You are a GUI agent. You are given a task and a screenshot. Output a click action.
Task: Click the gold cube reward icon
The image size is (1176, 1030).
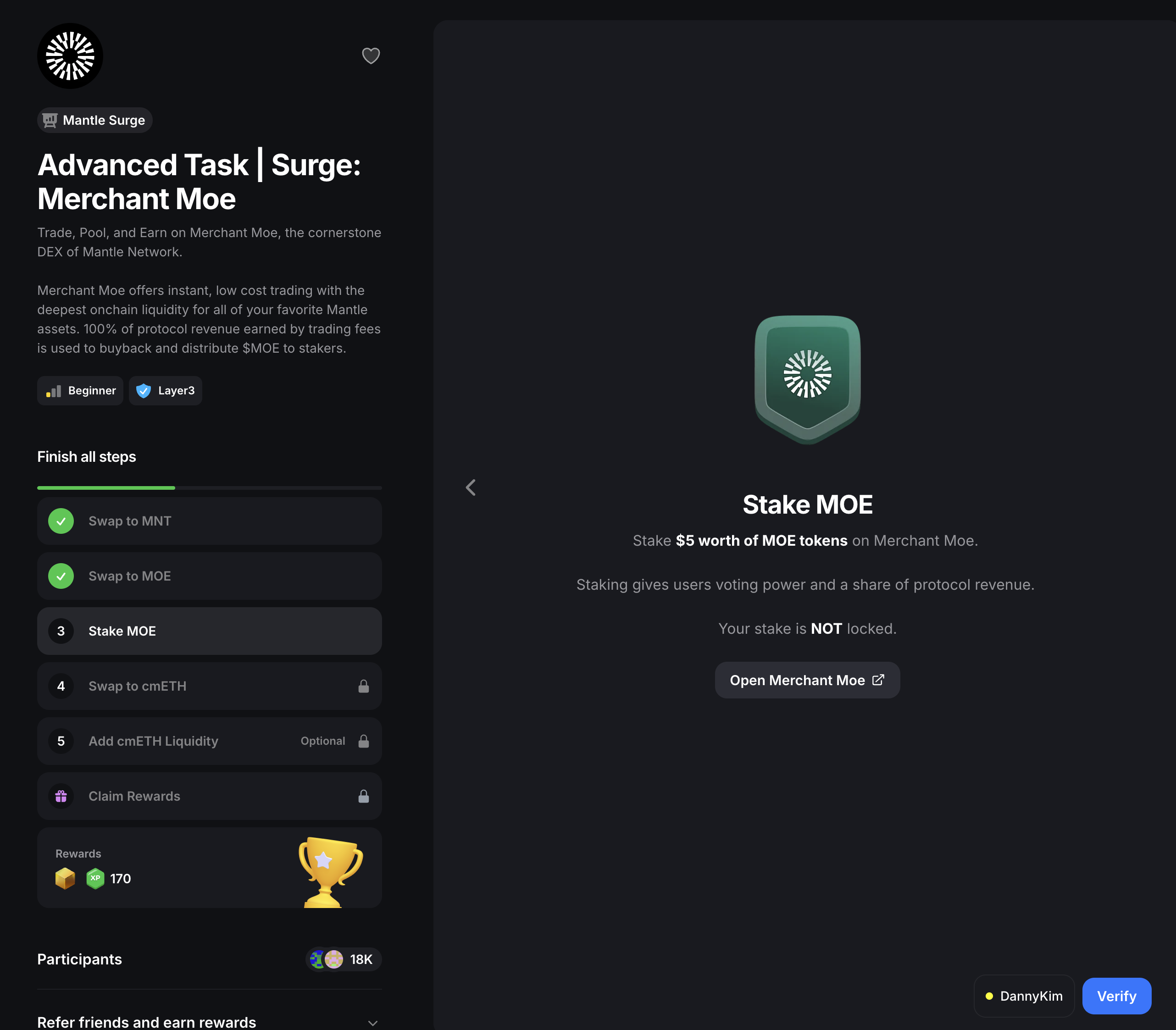[x=65, y=878]
